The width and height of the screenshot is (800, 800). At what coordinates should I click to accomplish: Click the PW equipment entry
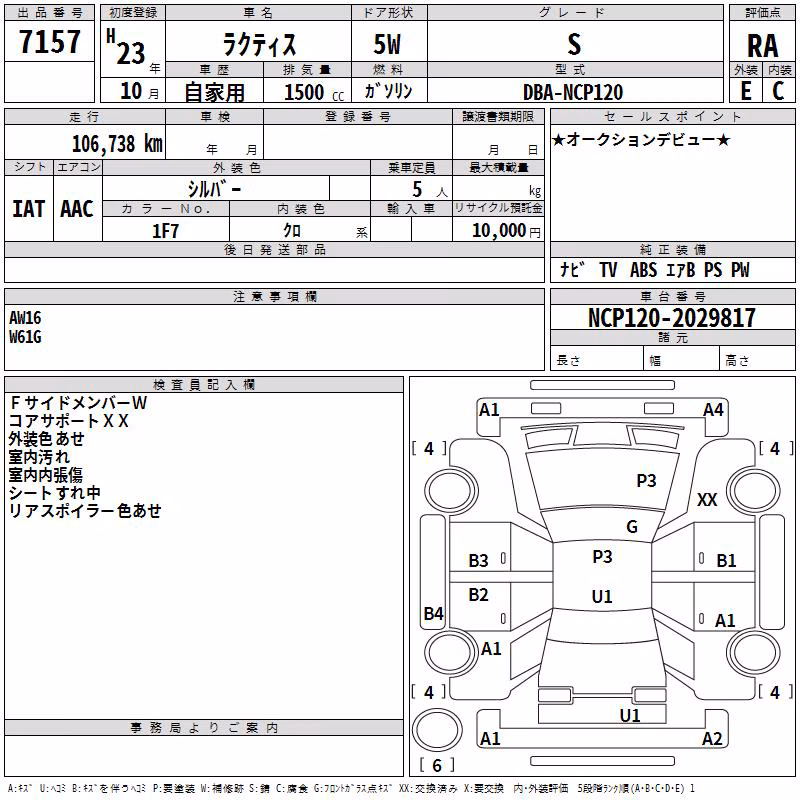click(x=740, y=269)
